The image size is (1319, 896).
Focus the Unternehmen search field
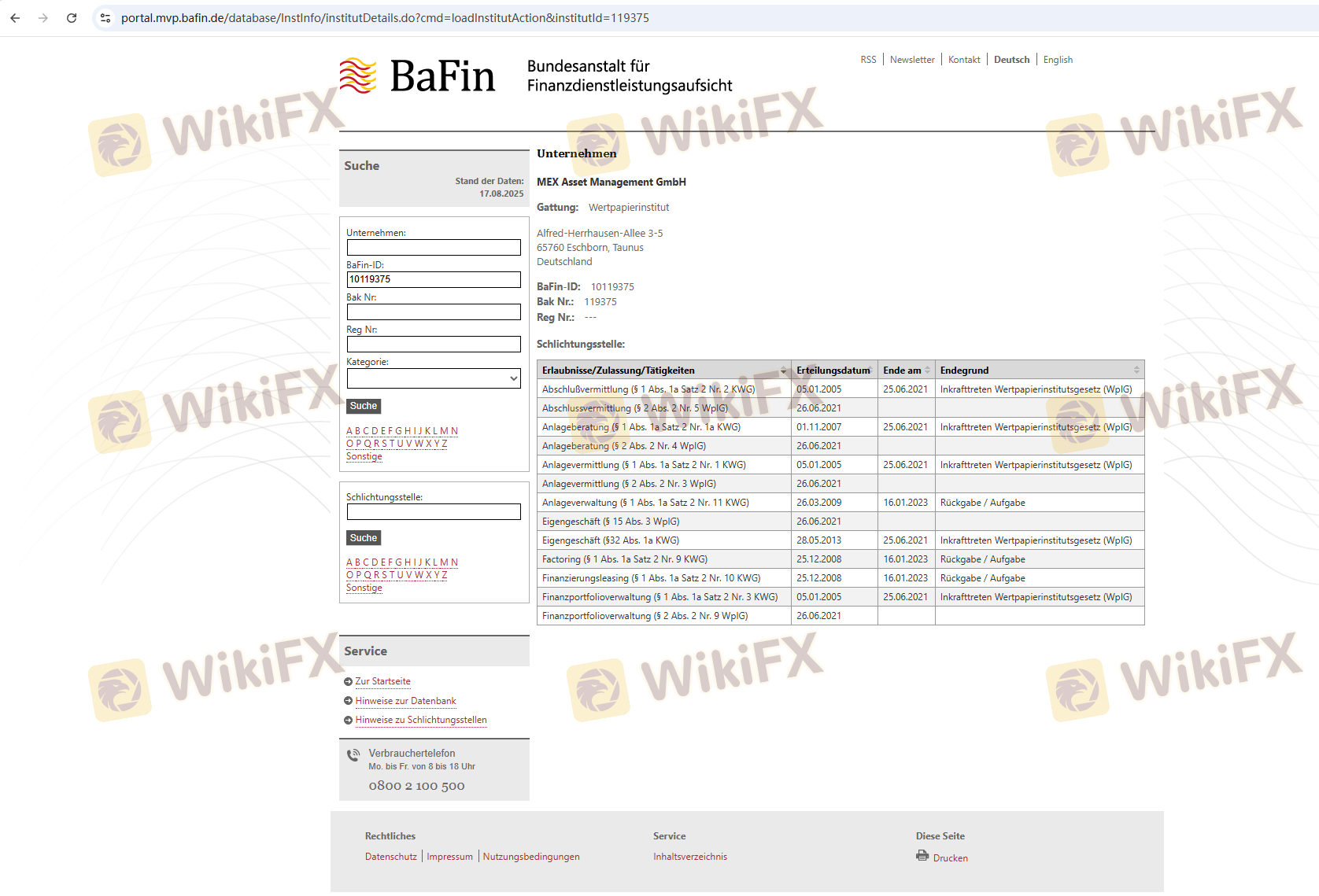pos(434,247)
